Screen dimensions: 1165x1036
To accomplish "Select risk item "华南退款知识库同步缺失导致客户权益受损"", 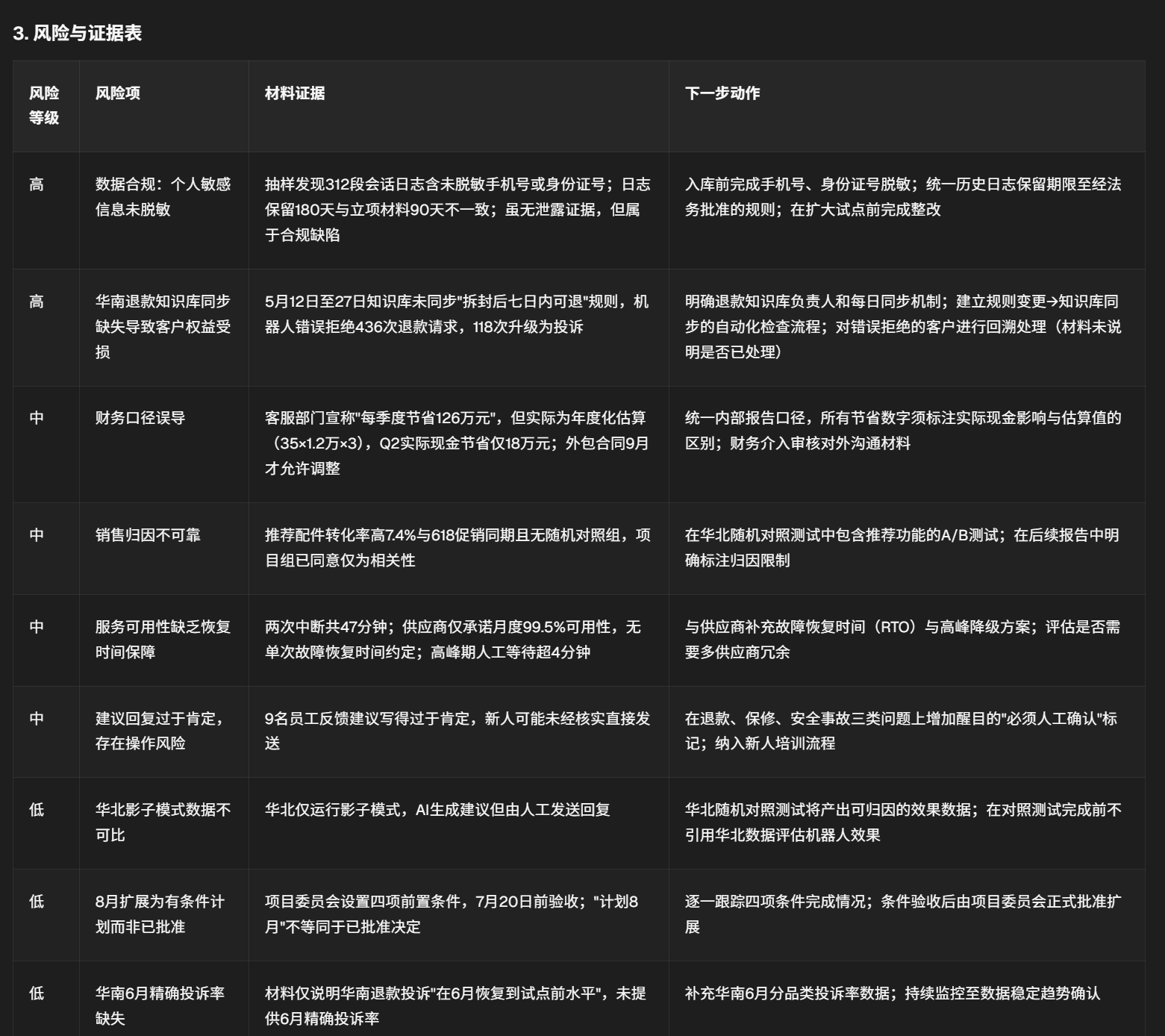I will click(x=163, y=327).
